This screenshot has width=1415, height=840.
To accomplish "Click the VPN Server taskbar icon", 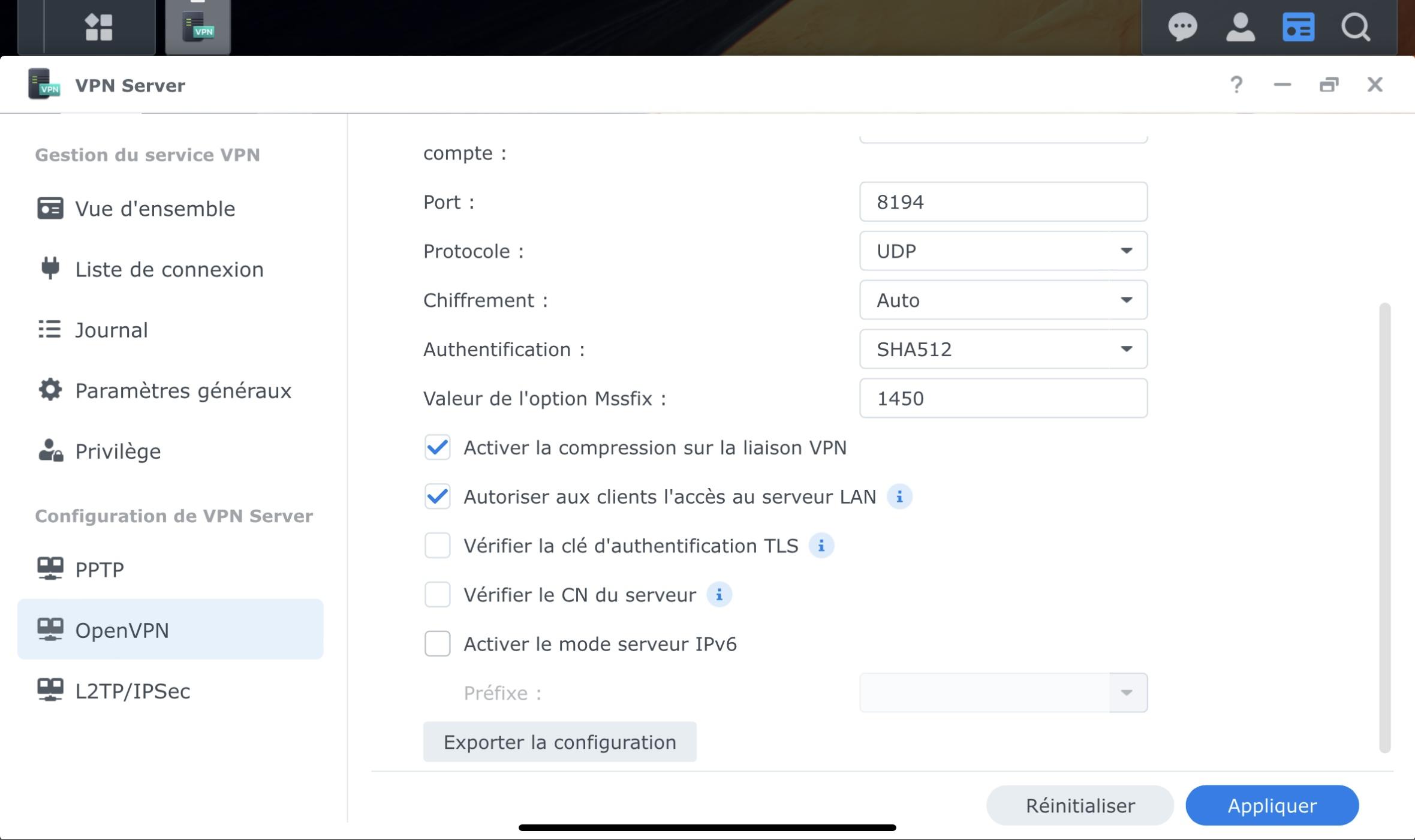I will coord(198,28).
